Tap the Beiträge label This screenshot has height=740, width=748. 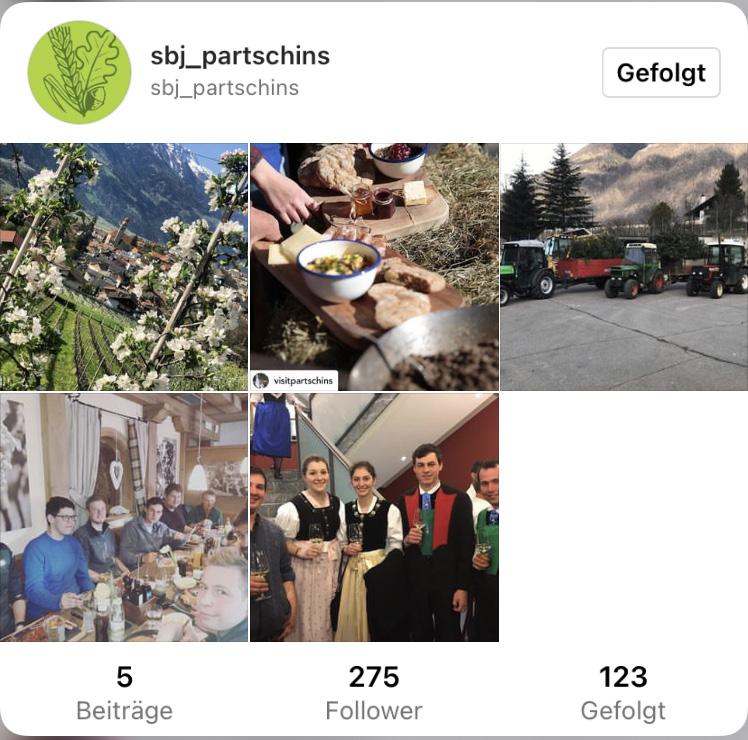[125, 711]
